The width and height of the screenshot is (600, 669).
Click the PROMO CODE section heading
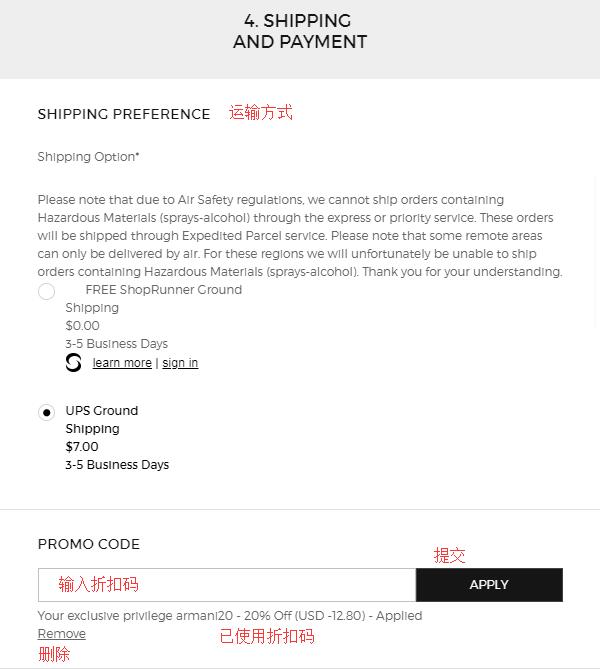[x=89, y=544]
